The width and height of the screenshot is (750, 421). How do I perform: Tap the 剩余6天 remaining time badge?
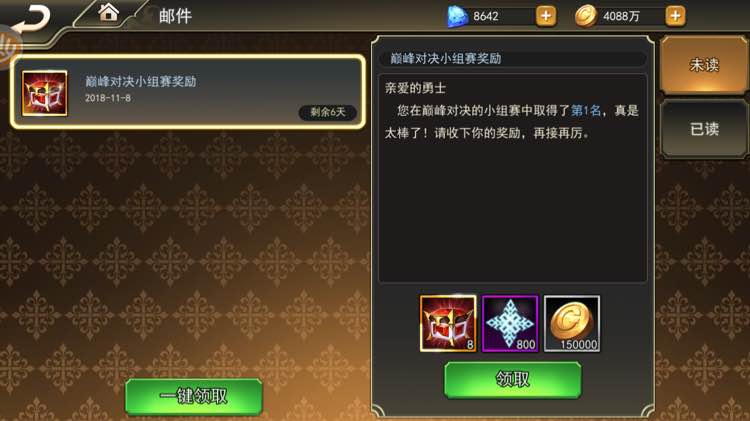[328, 112]
